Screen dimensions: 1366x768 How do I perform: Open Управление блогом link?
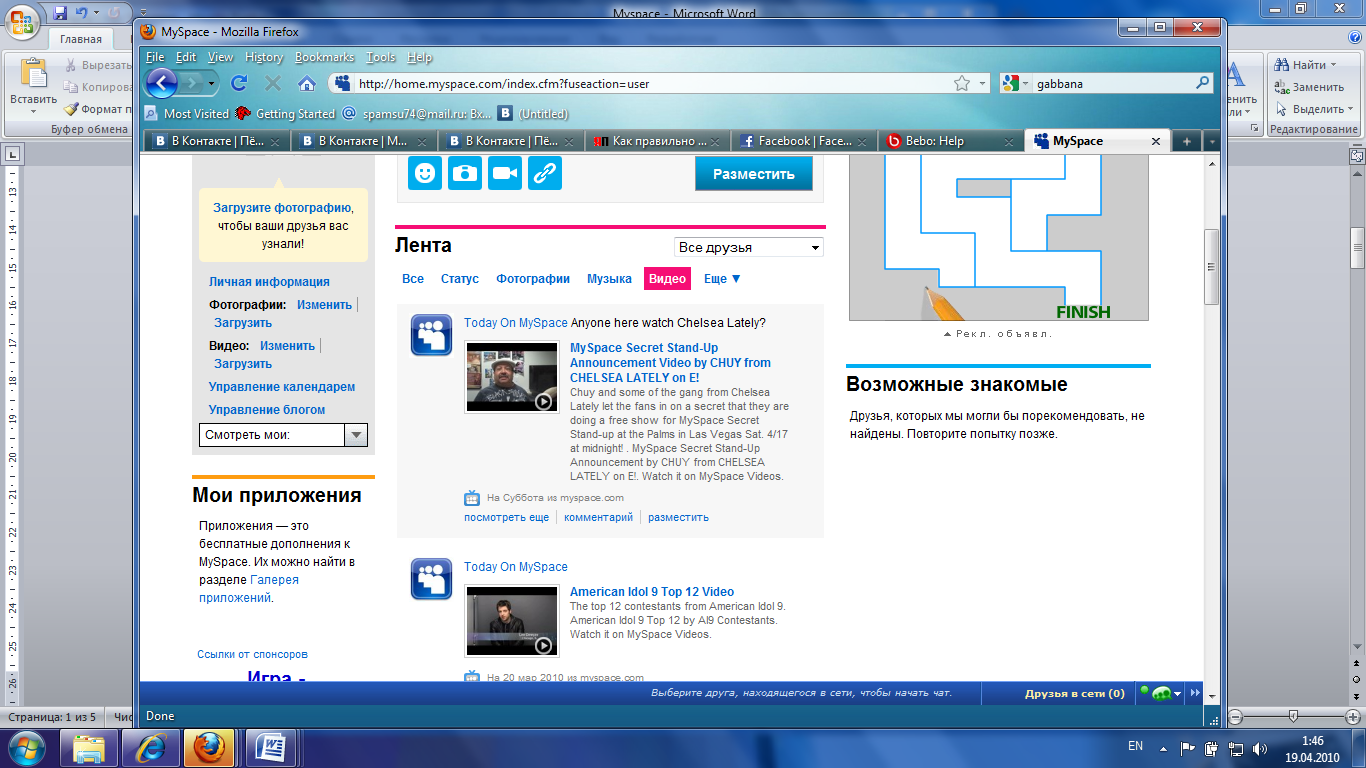pyautogui.click(x=267, y=410)
